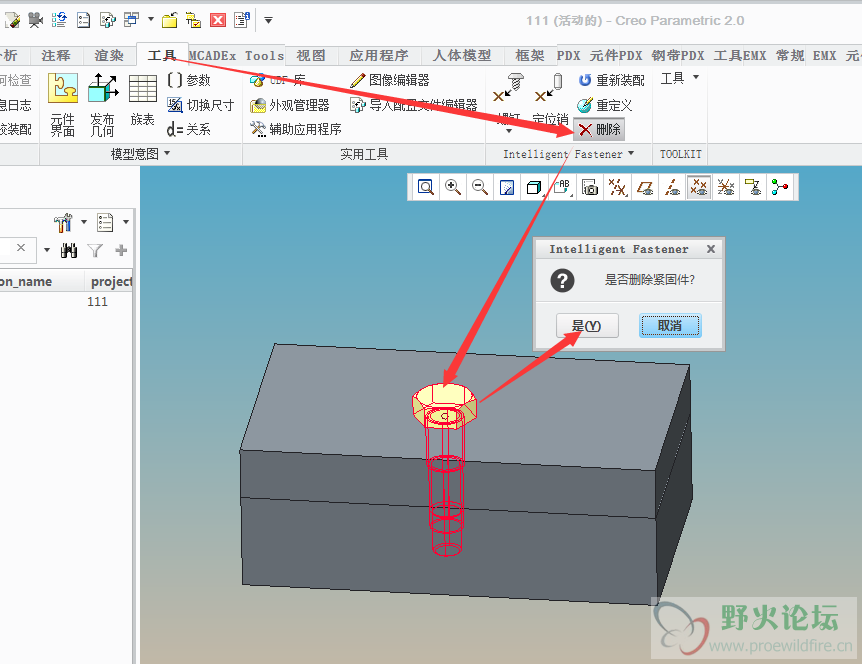Click Switch Dimensions (切换尺寸)
862x664 pixels.
point(201,105)
